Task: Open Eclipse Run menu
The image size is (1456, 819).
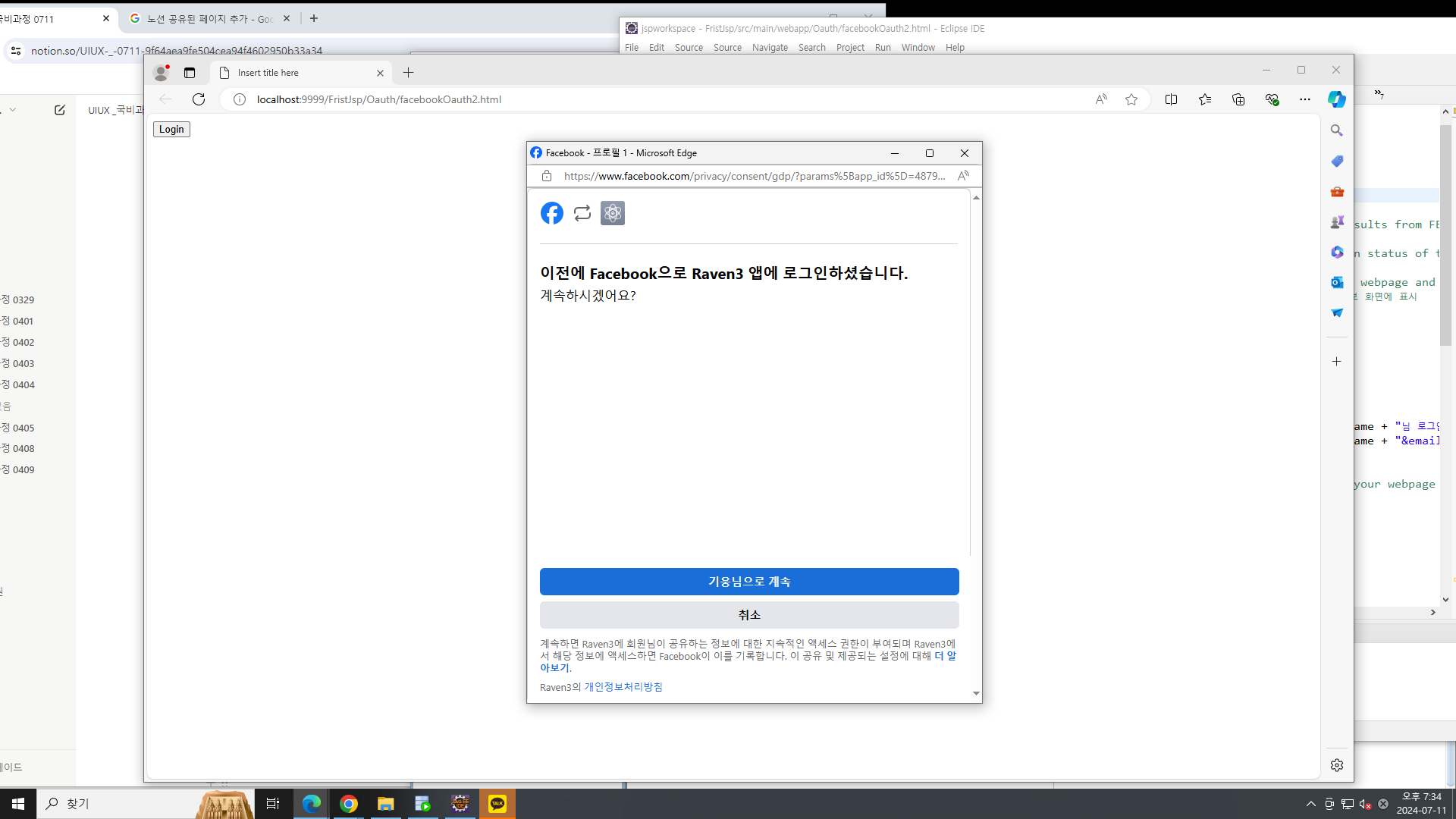Action: 883,48
